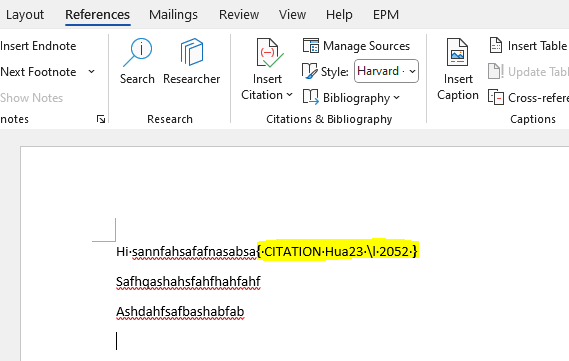Open the Harvard style combo box
Image resolution: width=569 pixels, height=361 pixels.
(386, 71)
